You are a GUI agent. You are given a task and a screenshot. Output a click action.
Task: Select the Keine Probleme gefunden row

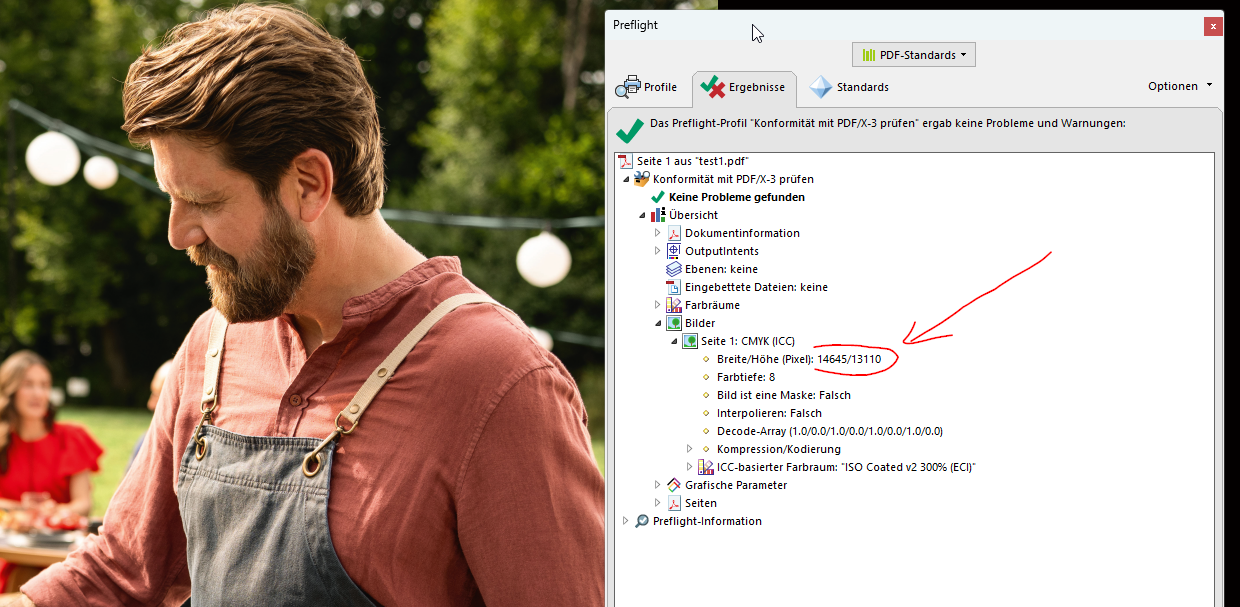(x=737, y=197)
